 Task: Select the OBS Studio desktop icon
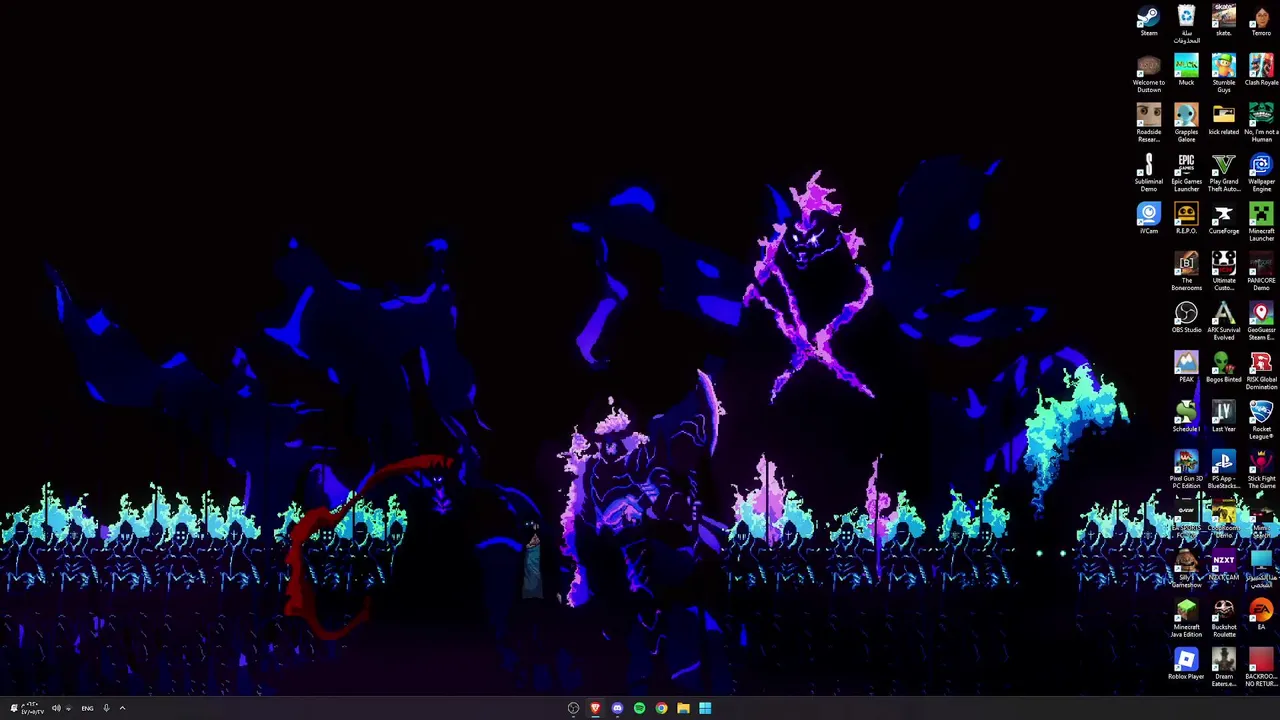pos(1186,318)
